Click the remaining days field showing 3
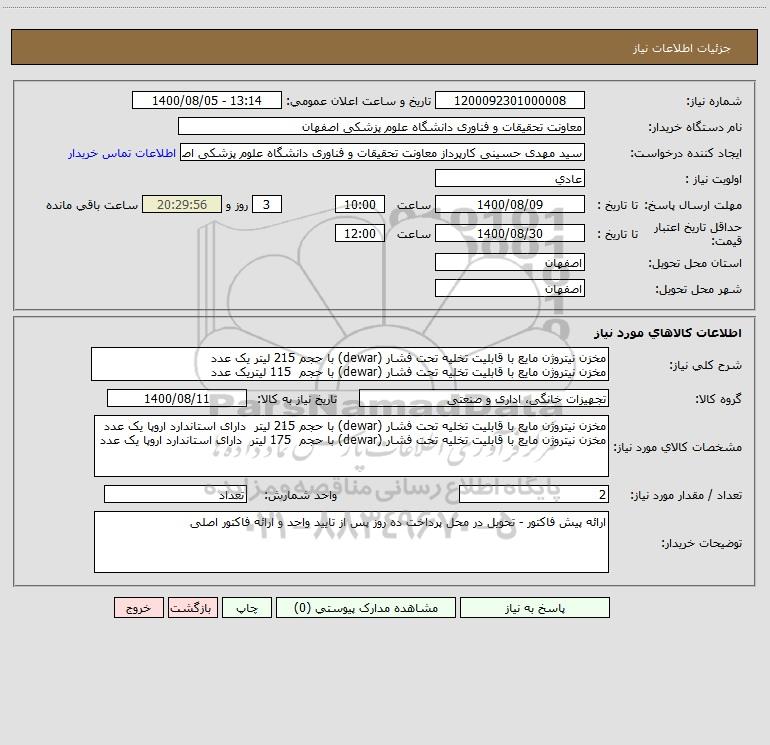This screenshot has height=745, width=770. tap(267, 204)
